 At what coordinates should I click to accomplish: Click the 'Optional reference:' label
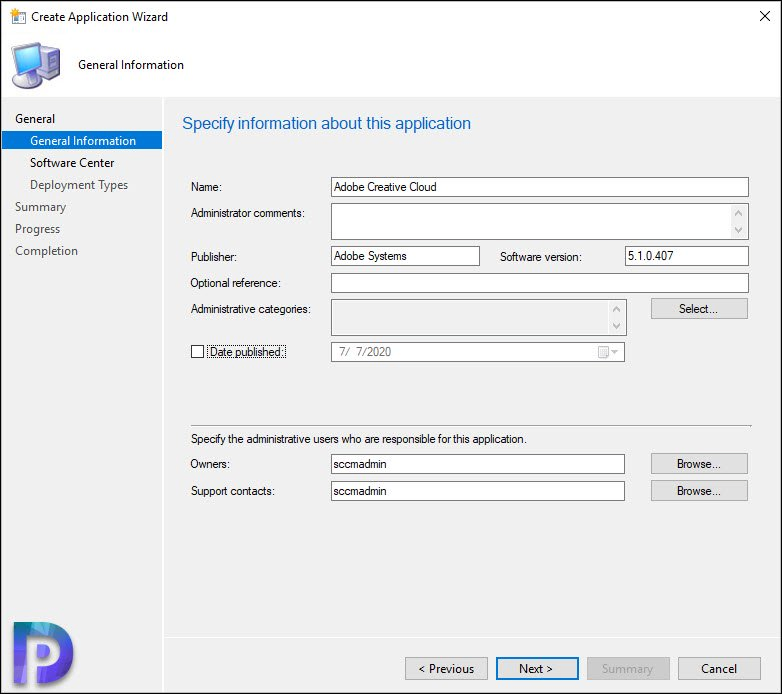point(235,283)
